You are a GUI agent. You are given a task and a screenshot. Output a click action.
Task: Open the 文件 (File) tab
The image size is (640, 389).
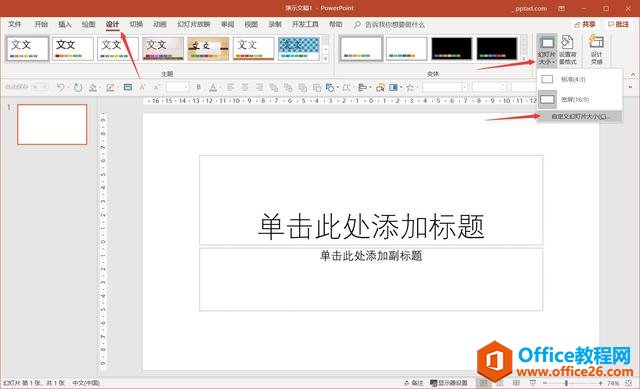(15, 24)
